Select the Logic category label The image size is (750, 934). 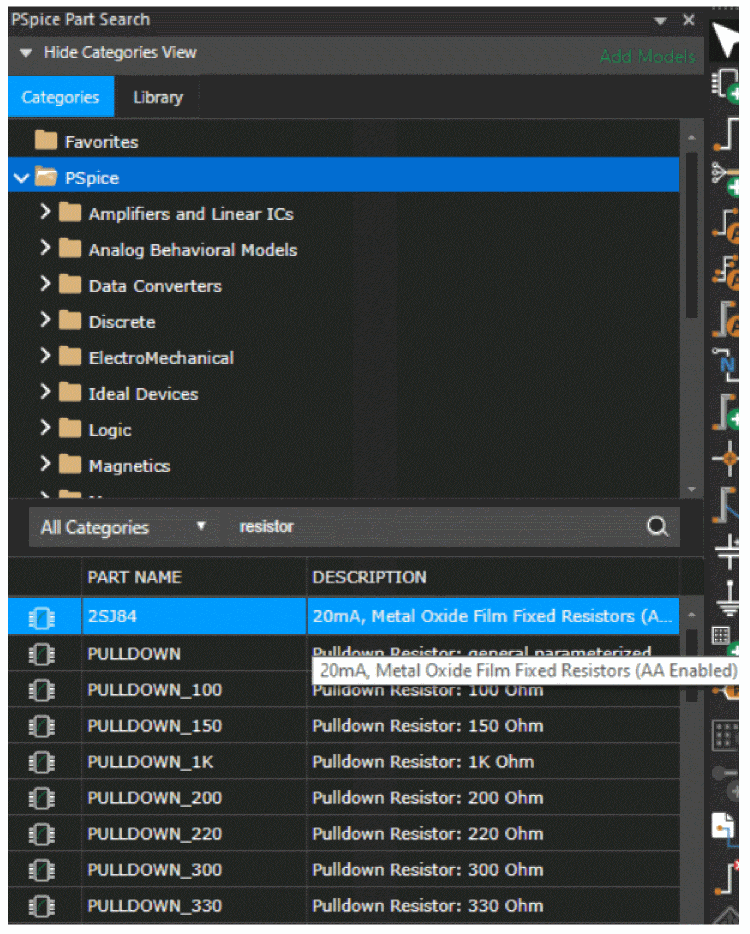tap(110, 430)
